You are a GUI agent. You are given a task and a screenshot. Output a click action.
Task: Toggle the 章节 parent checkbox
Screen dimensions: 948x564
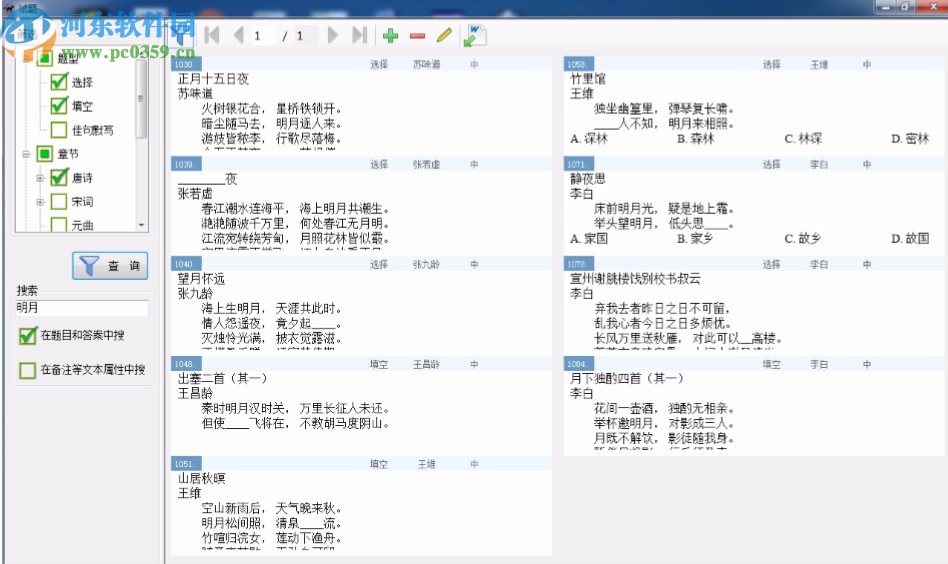coord(45,154)
